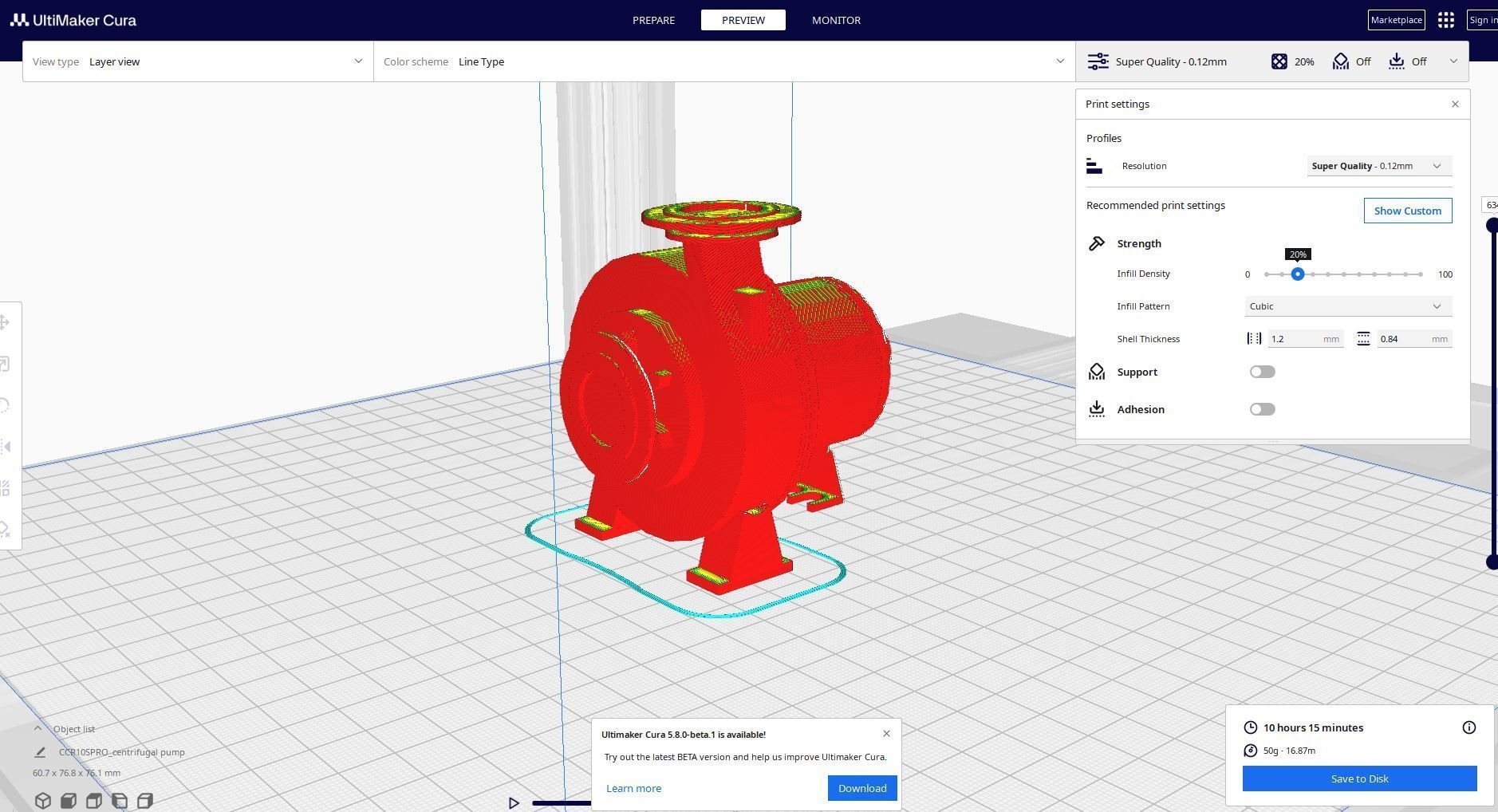This screenshot has height=812, width=1498.
Task: Select the right view camera cube
Action: tap(145, 800)
